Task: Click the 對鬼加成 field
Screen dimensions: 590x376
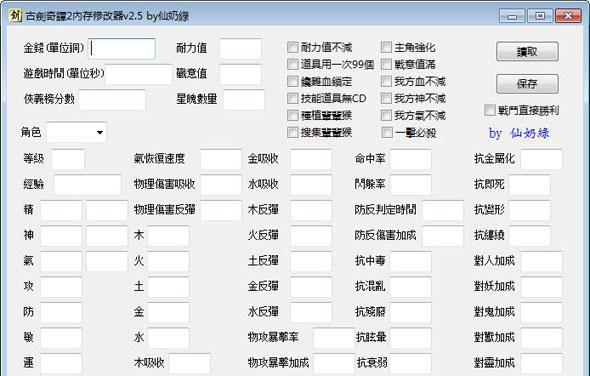Action: 541,312
